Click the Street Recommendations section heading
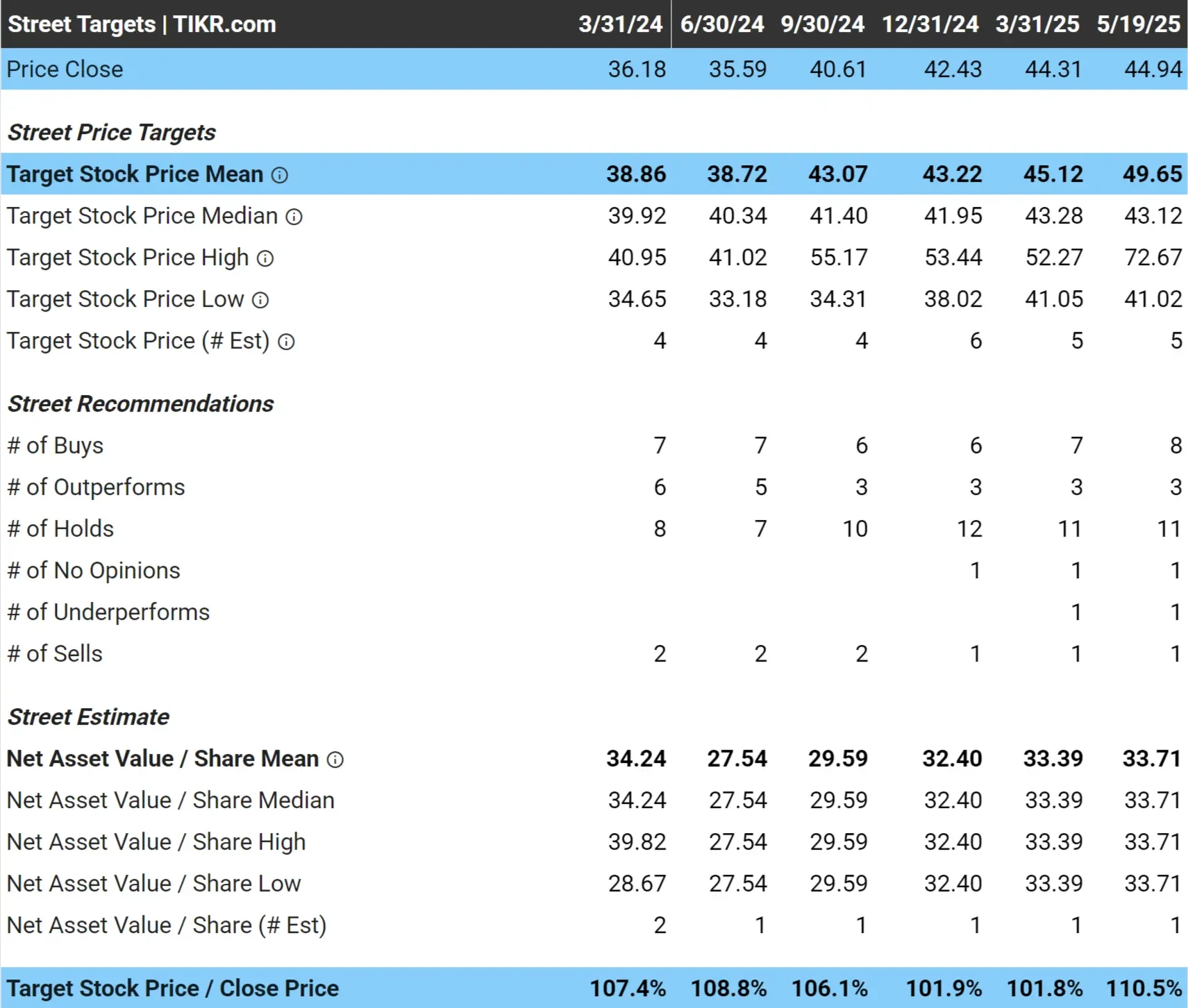This screenshot has width=1188, height=1008. click(x=141, y=403)
